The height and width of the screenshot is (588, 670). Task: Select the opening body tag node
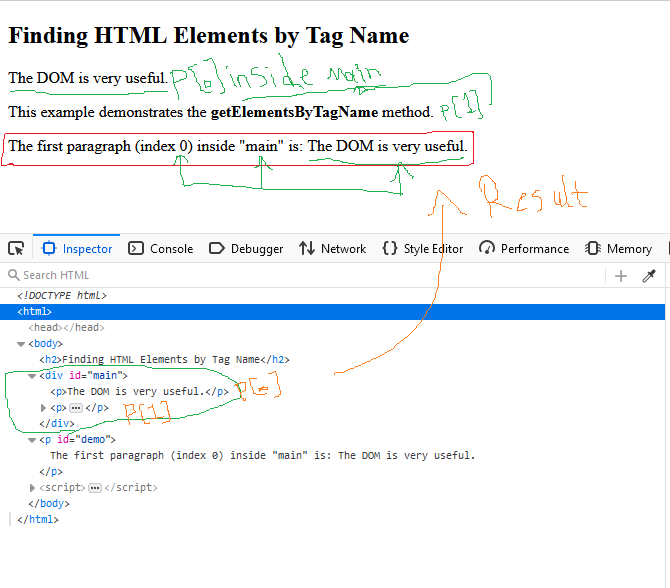point(45,344)
